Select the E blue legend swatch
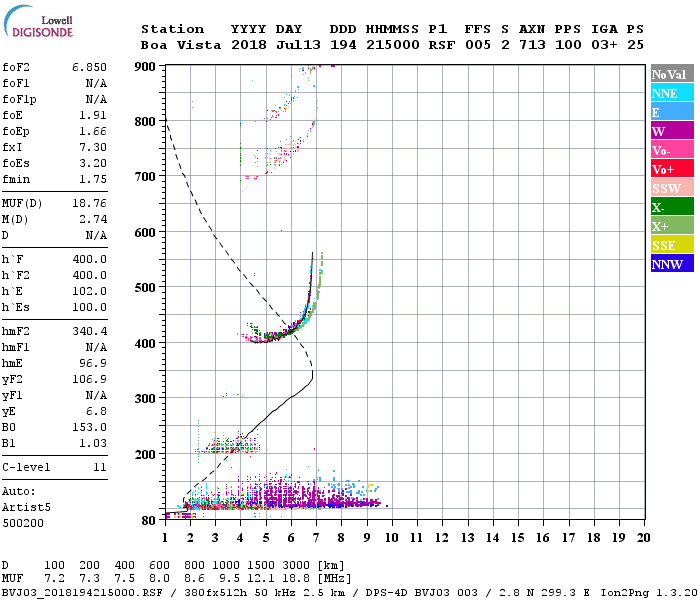 coord(672,112)
